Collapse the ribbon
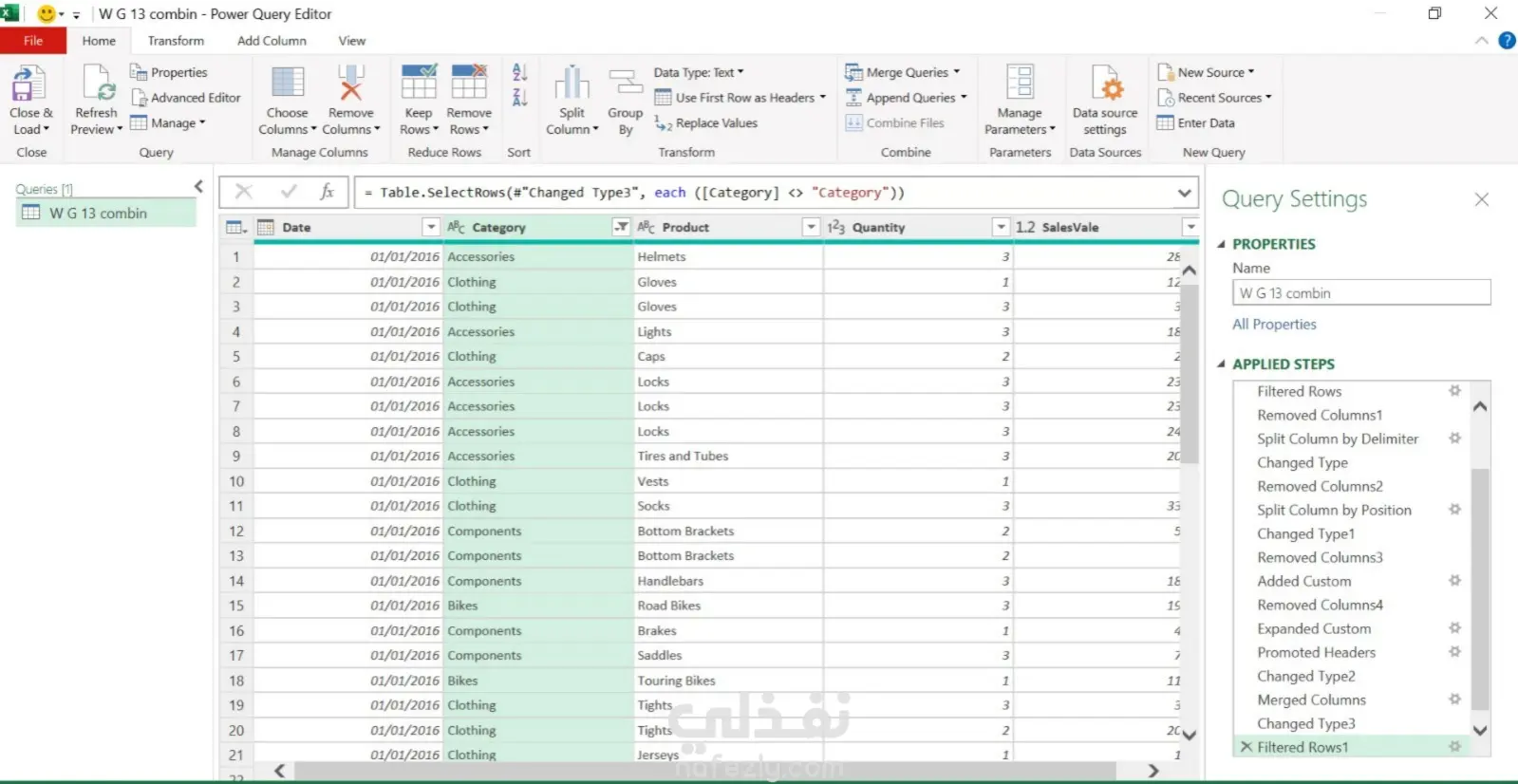 [1481, 41]
